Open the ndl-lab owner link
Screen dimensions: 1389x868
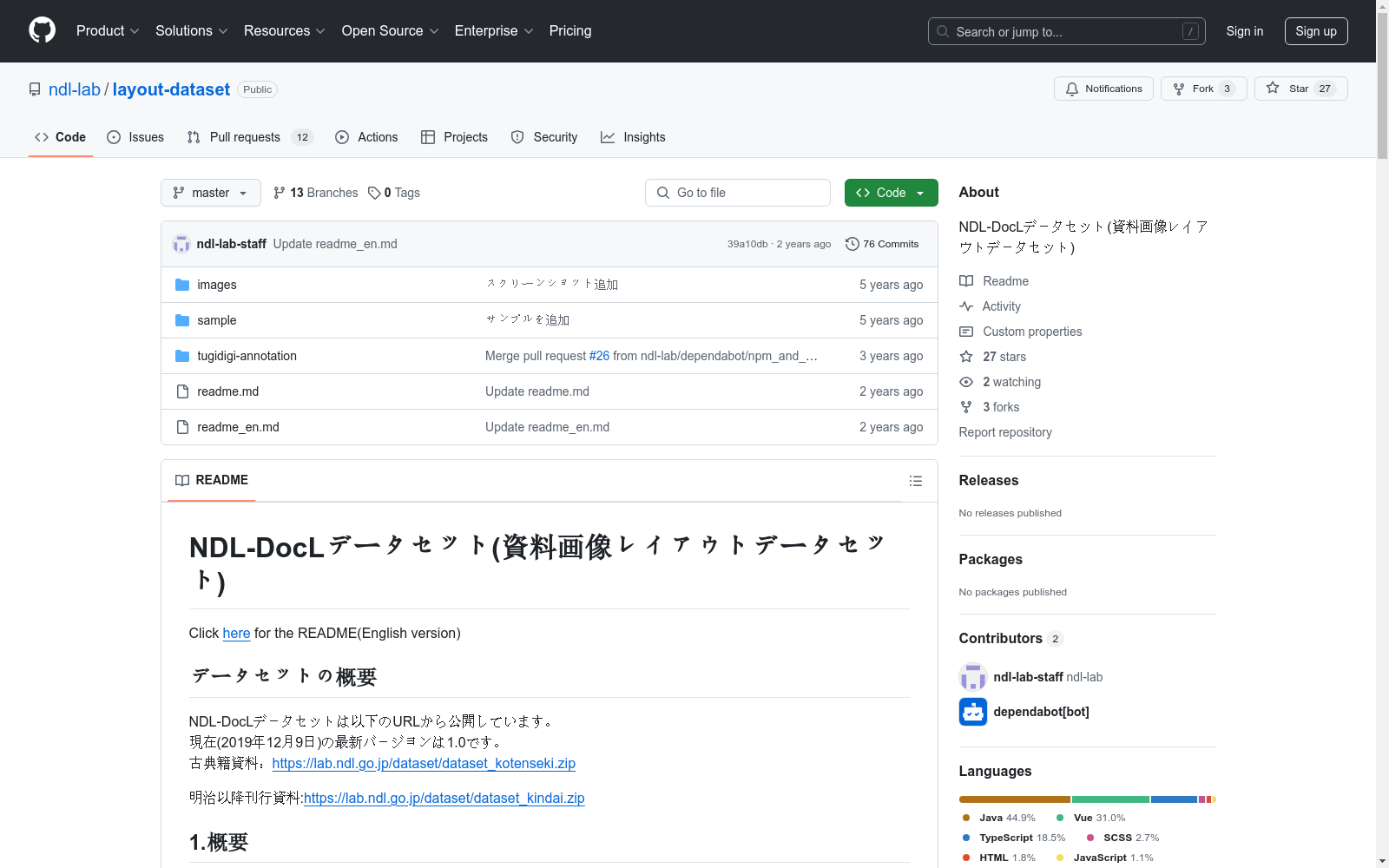tap(75, 89)
